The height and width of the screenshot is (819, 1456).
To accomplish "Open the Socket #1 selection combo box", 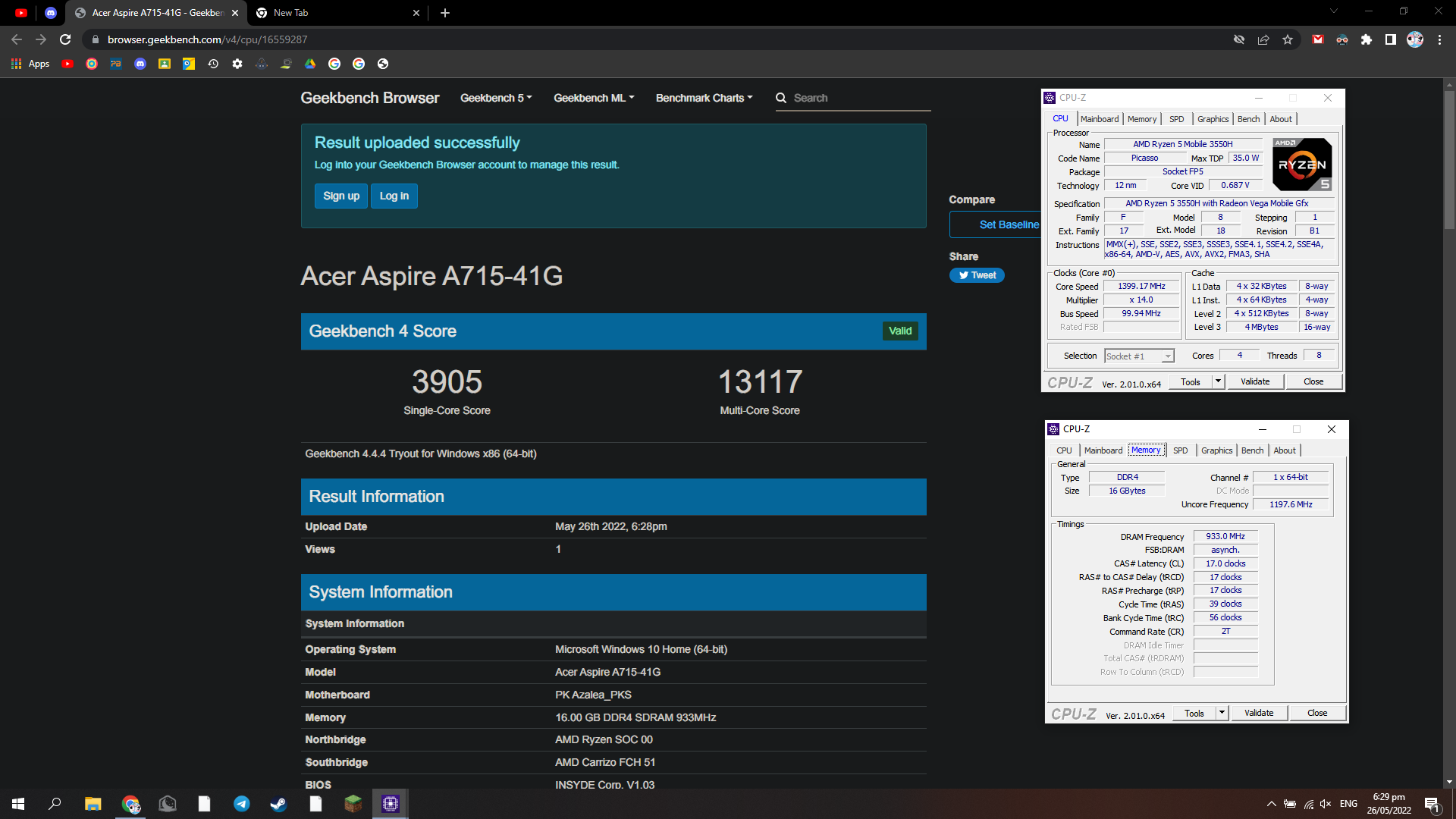I will [1139, 356].
